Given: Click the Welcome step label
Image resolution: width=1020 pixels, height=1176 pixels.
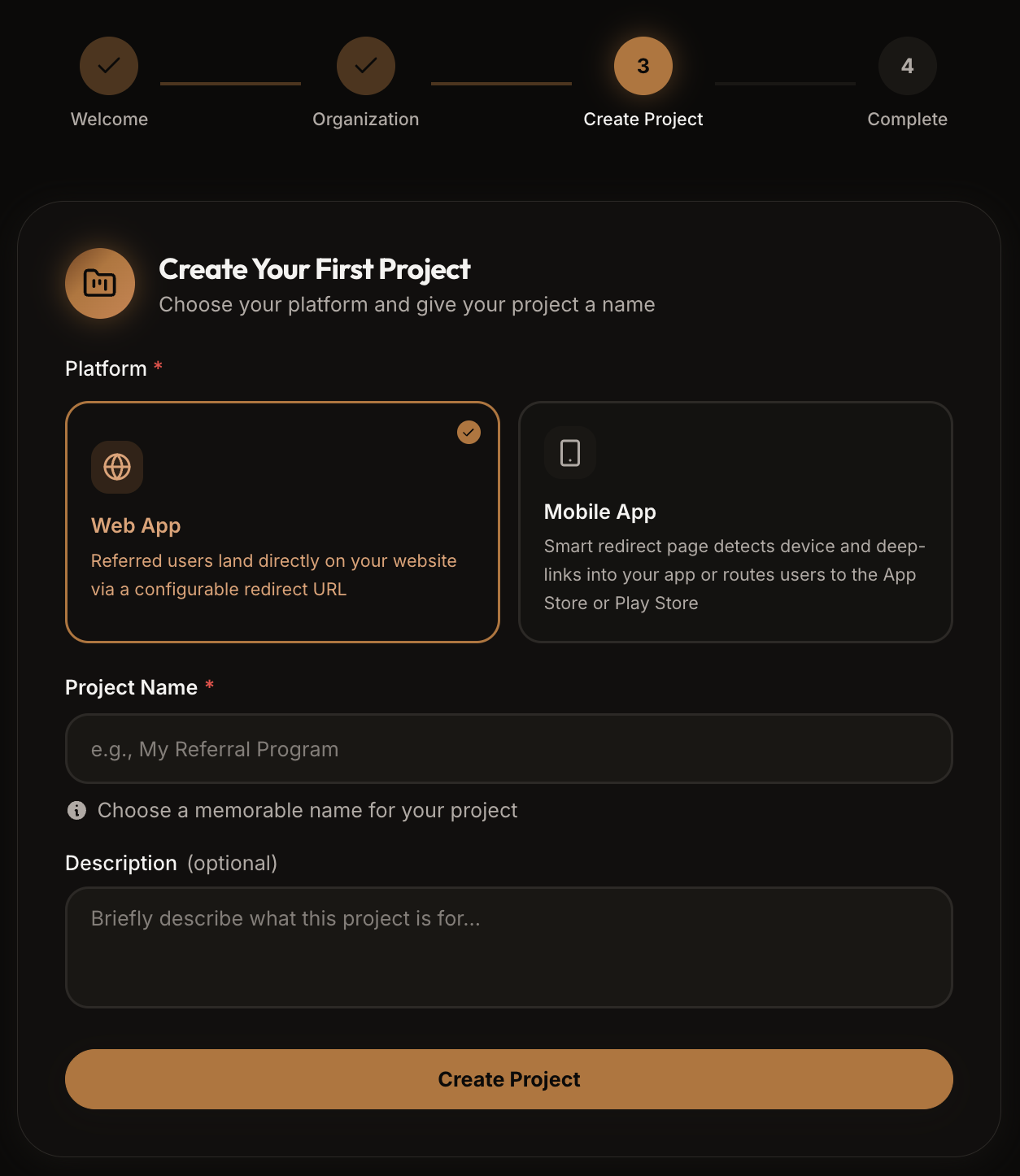Looking at the screenshot, I should click(x=109, y=119).
